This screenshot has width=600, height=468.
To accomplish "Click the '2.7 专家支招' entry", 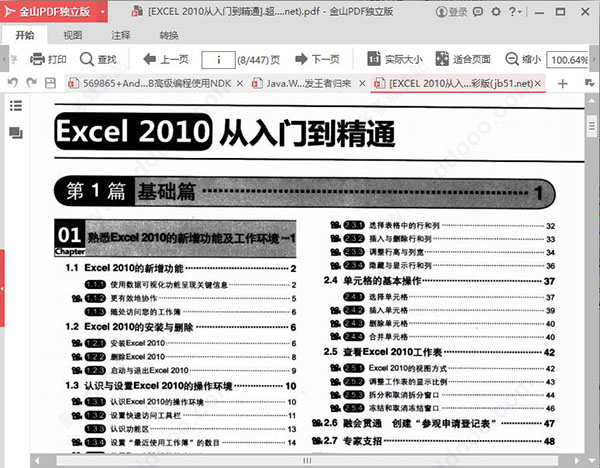I will (x=434, y=441).
